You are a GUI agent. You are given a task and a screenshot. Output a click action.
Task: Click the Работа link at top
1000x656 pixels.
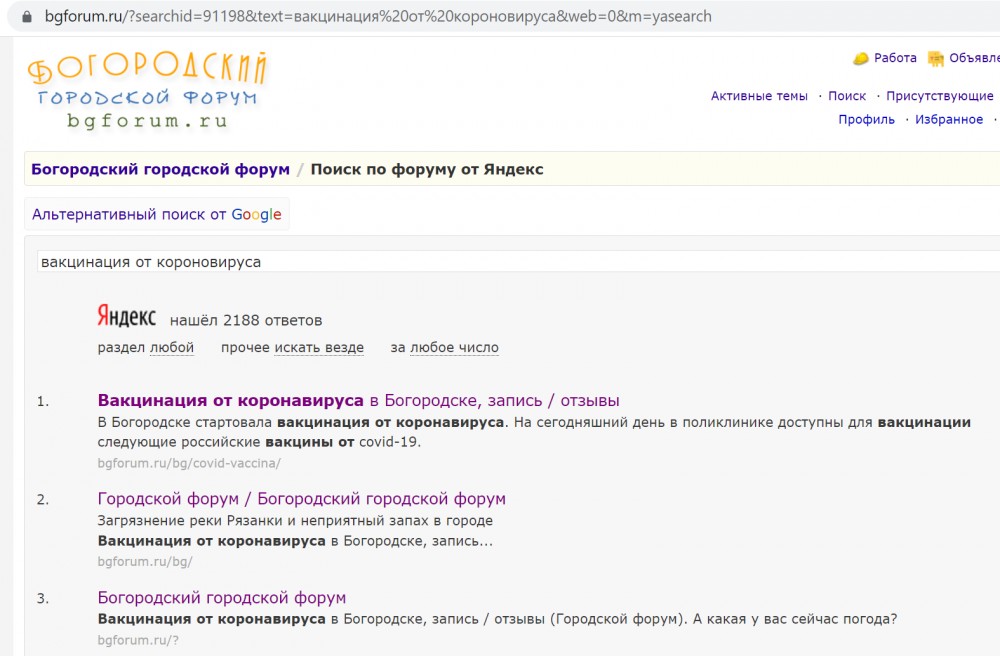(895, 58)
